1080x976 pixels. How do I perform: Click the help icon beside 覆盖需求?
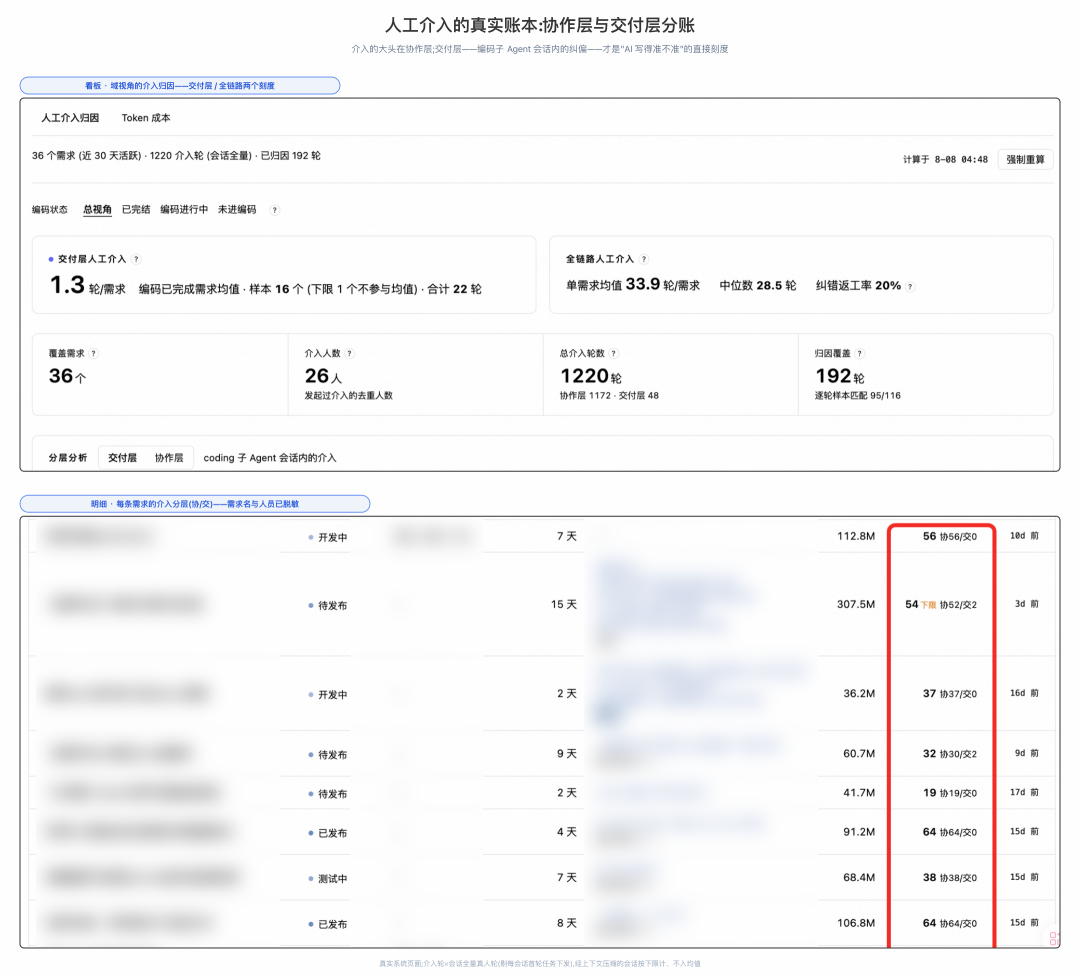click(94, 353)
